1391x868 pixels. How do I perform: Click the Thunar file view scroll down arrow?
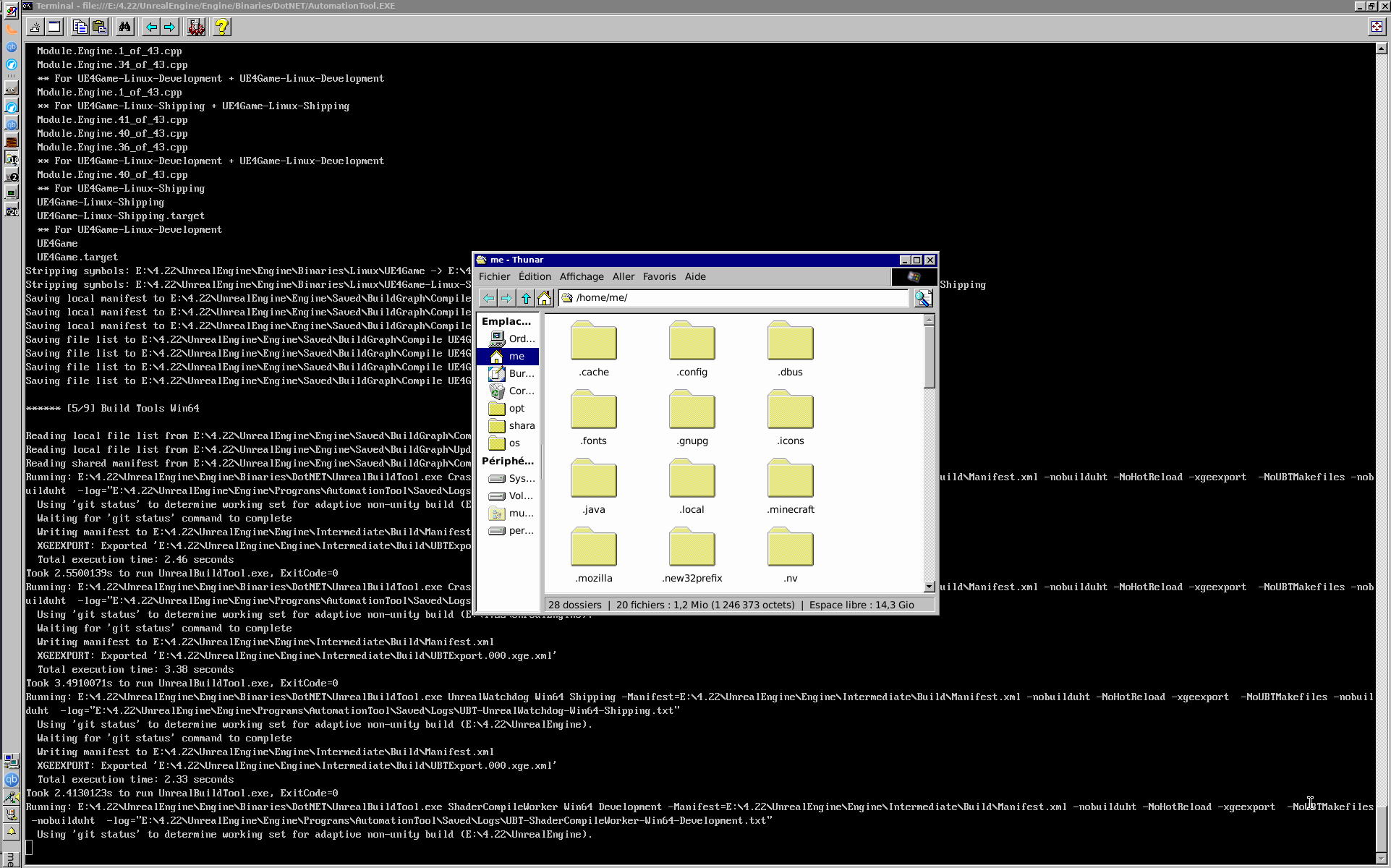pyautogui.click(x=929, y=587)
